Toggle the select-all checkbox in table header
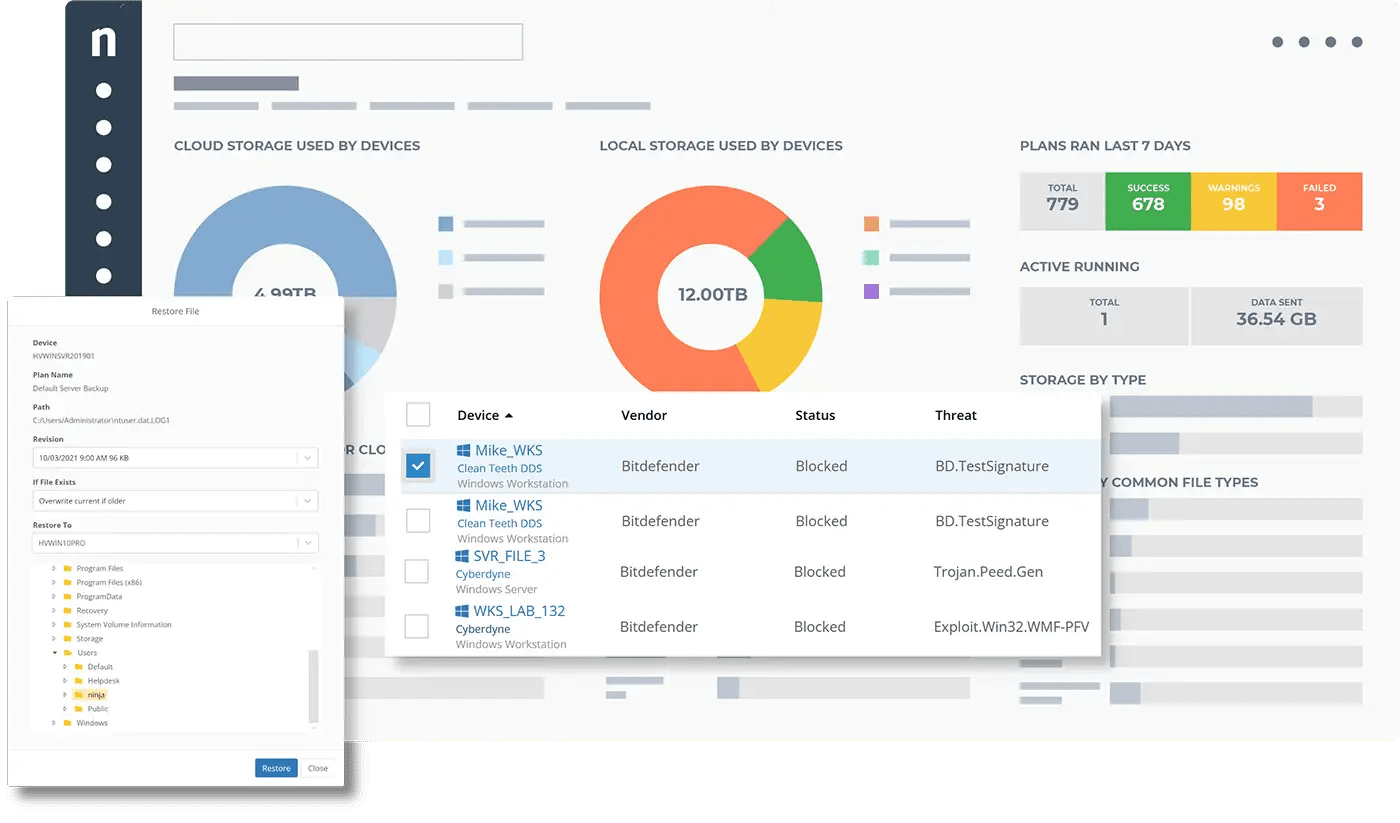The image size is (1400, 823). point(418,414)
